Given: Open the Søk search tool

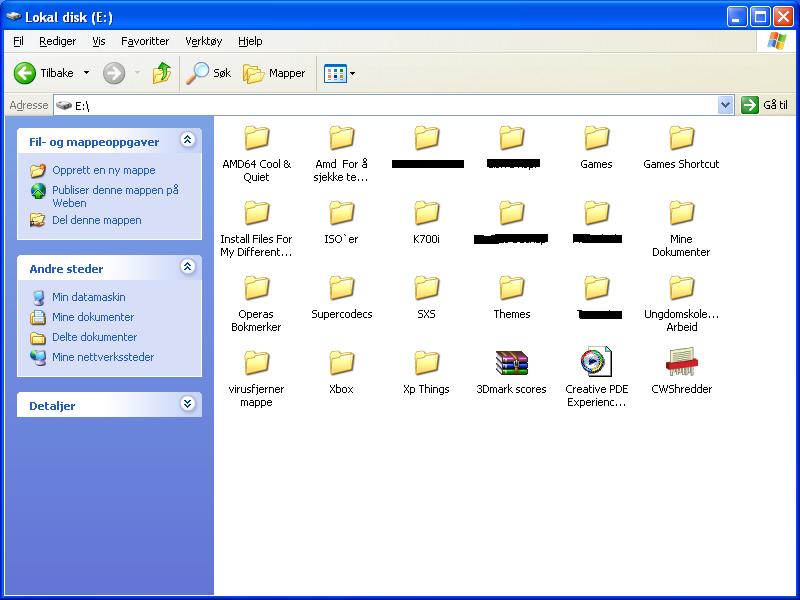Looking at the screenshot, I should pos(210,73).
